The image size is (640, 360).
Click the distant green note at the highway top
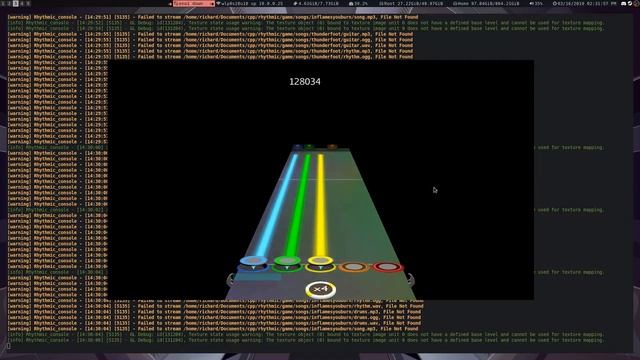coord(309,147)
